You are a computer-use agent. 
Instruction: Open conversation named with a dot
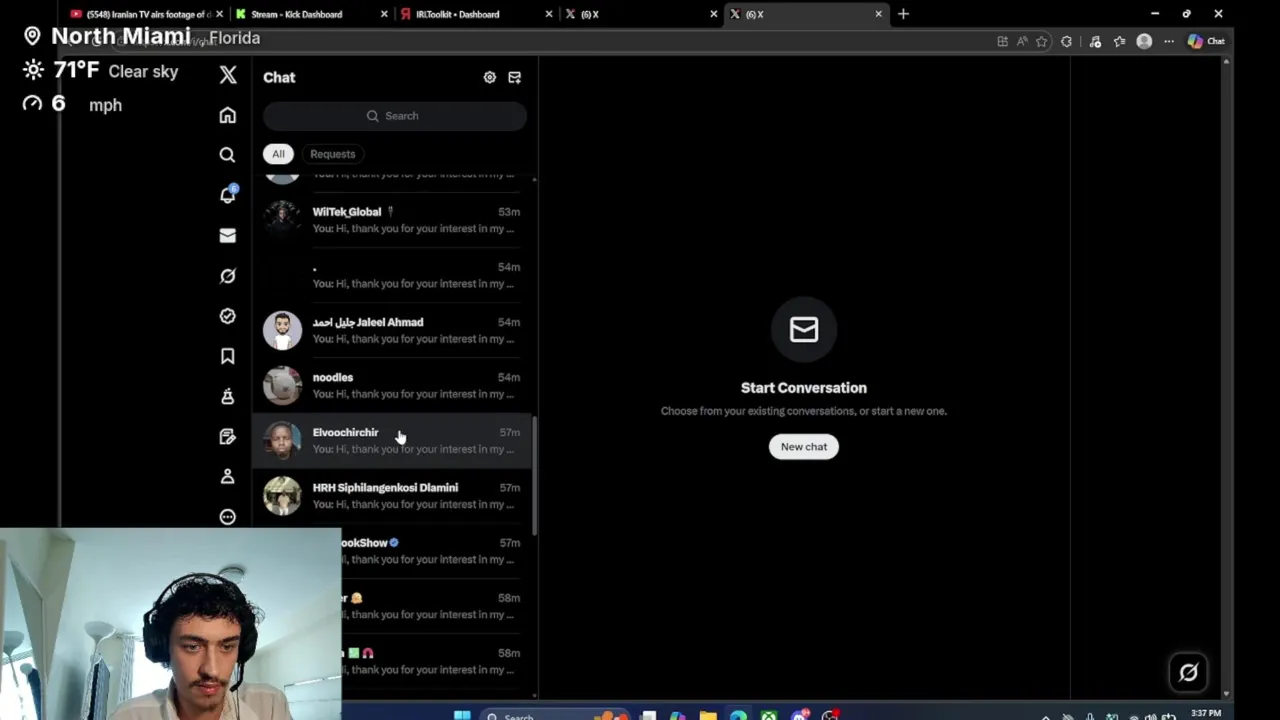click(392, 275)
